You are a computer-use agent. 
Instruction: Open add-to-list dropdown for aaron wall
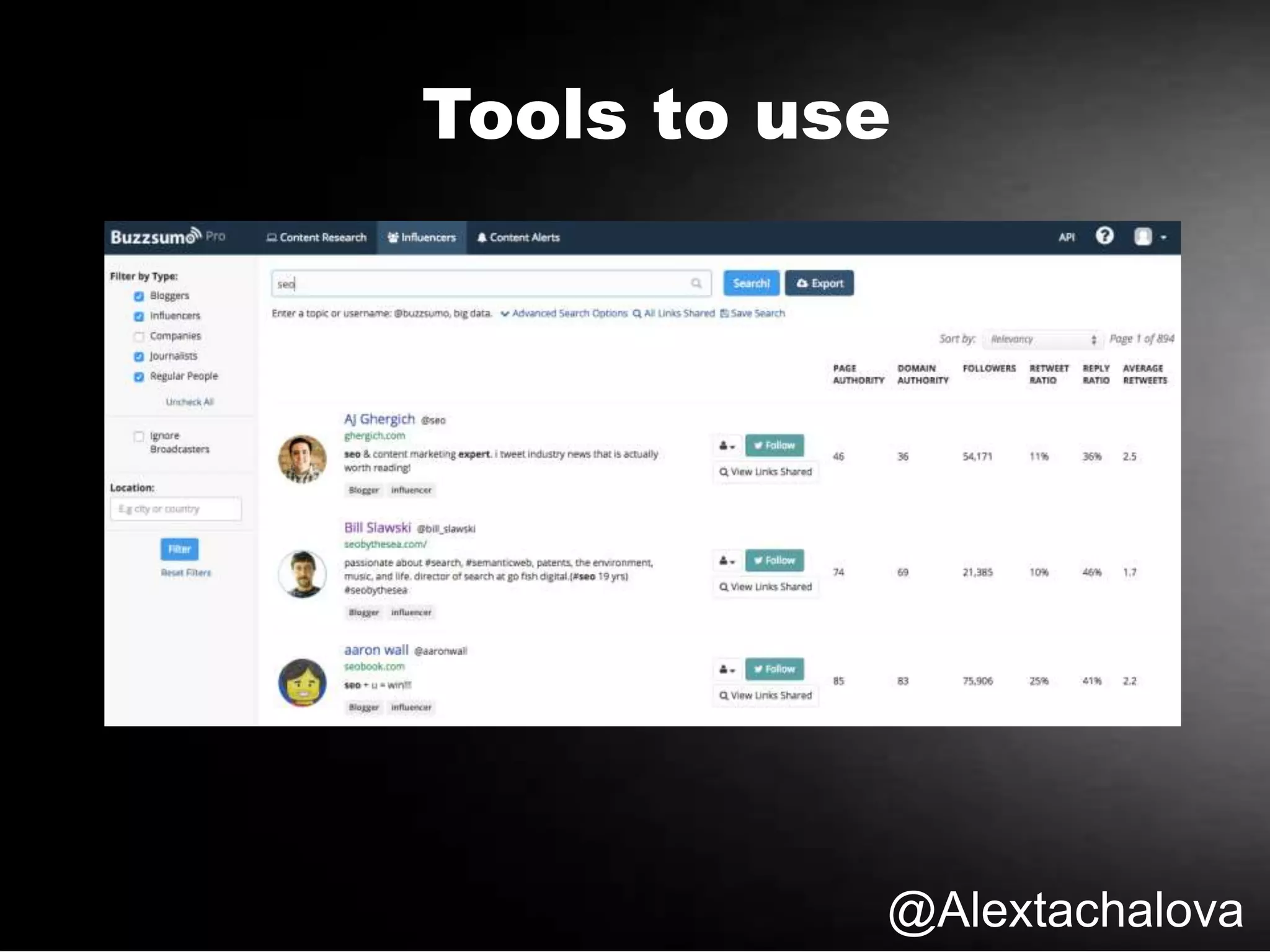pyautogui.click(x=727, y=669)
